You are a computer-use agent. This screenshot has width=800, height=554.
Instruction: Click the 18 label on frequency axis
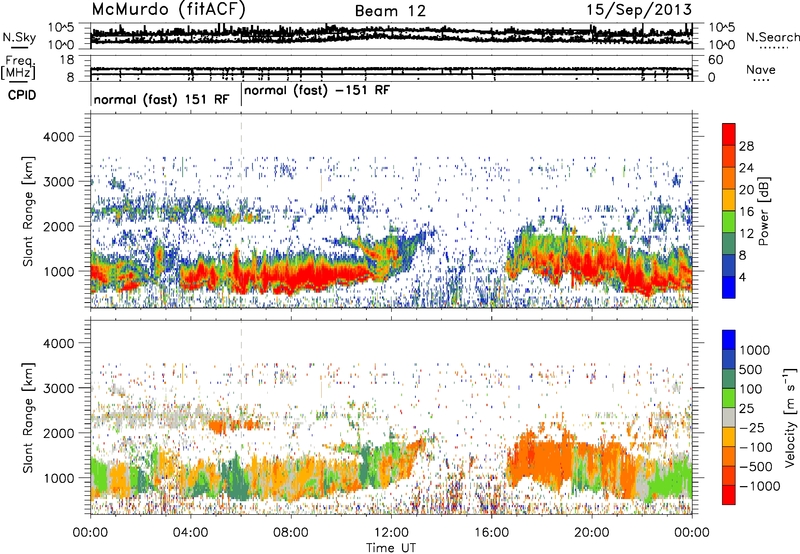[x=67, y=60]
